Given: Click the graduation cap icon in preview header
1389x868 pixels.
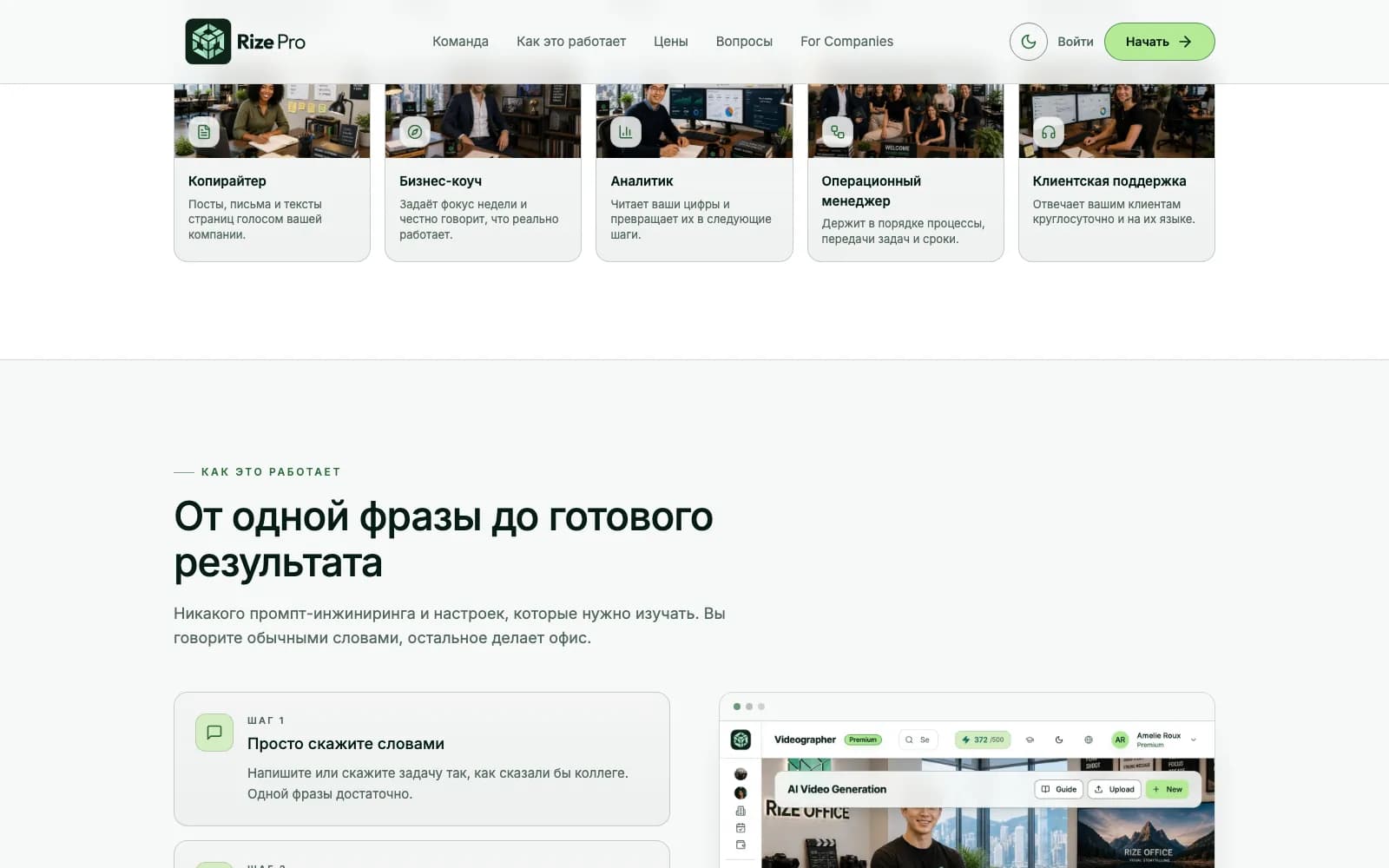Looking at the screenshot, I should (1030, 740).
